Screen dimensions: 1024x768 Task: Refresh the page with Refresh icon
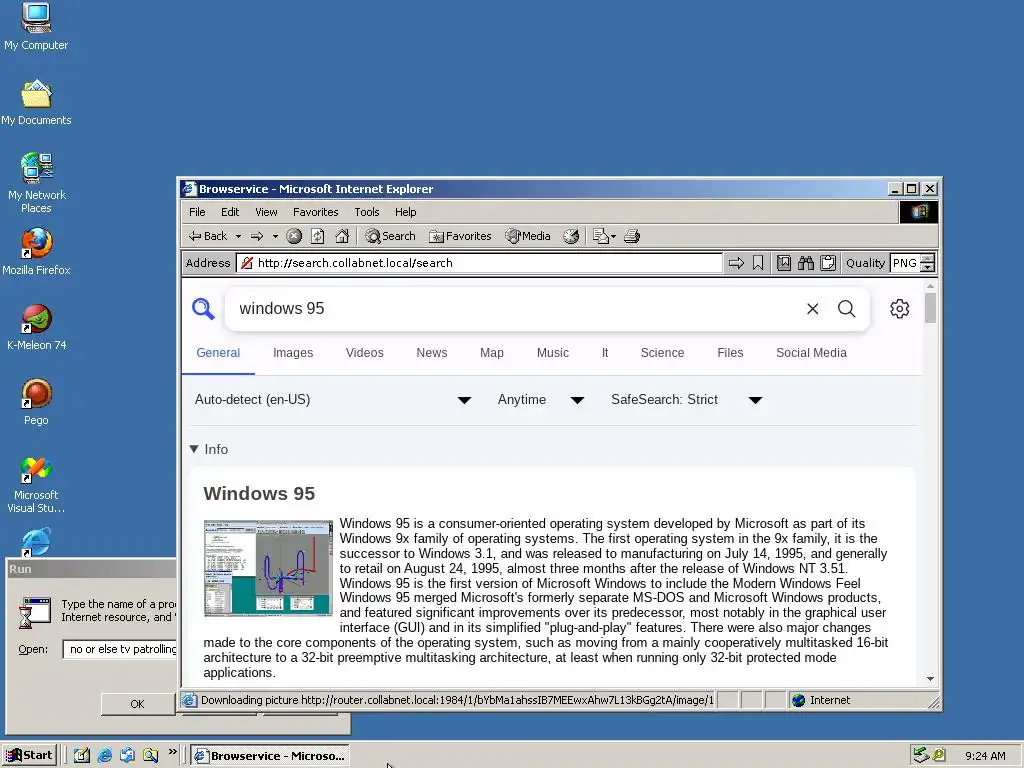[x=317, y=236]
